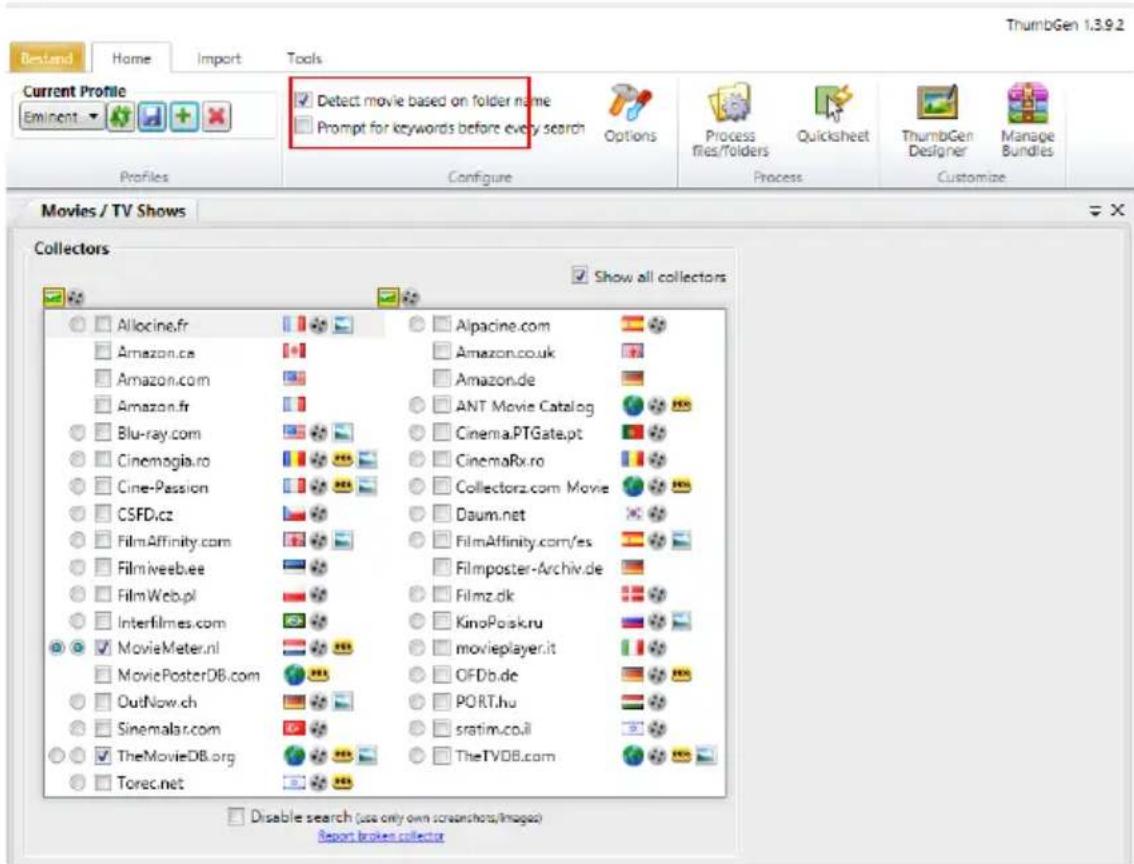Click the French flag icon beside Allocine.fr

pyautogui.click(x=294, y=325)
